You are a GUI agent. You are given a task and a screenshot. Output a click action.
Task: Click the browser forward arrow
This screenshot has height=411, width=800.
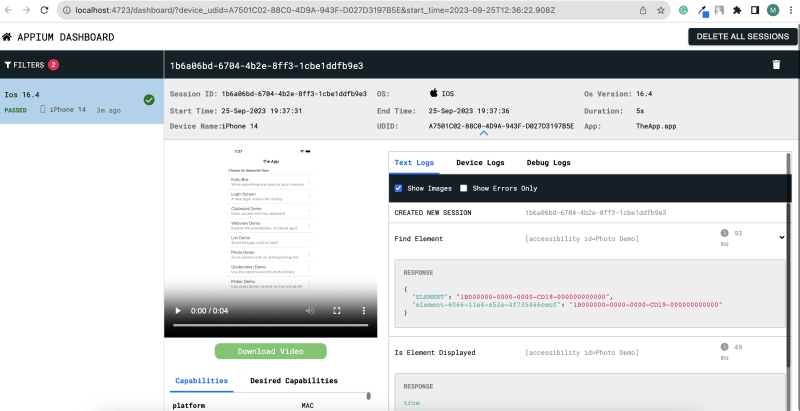(x=27, y=10)
